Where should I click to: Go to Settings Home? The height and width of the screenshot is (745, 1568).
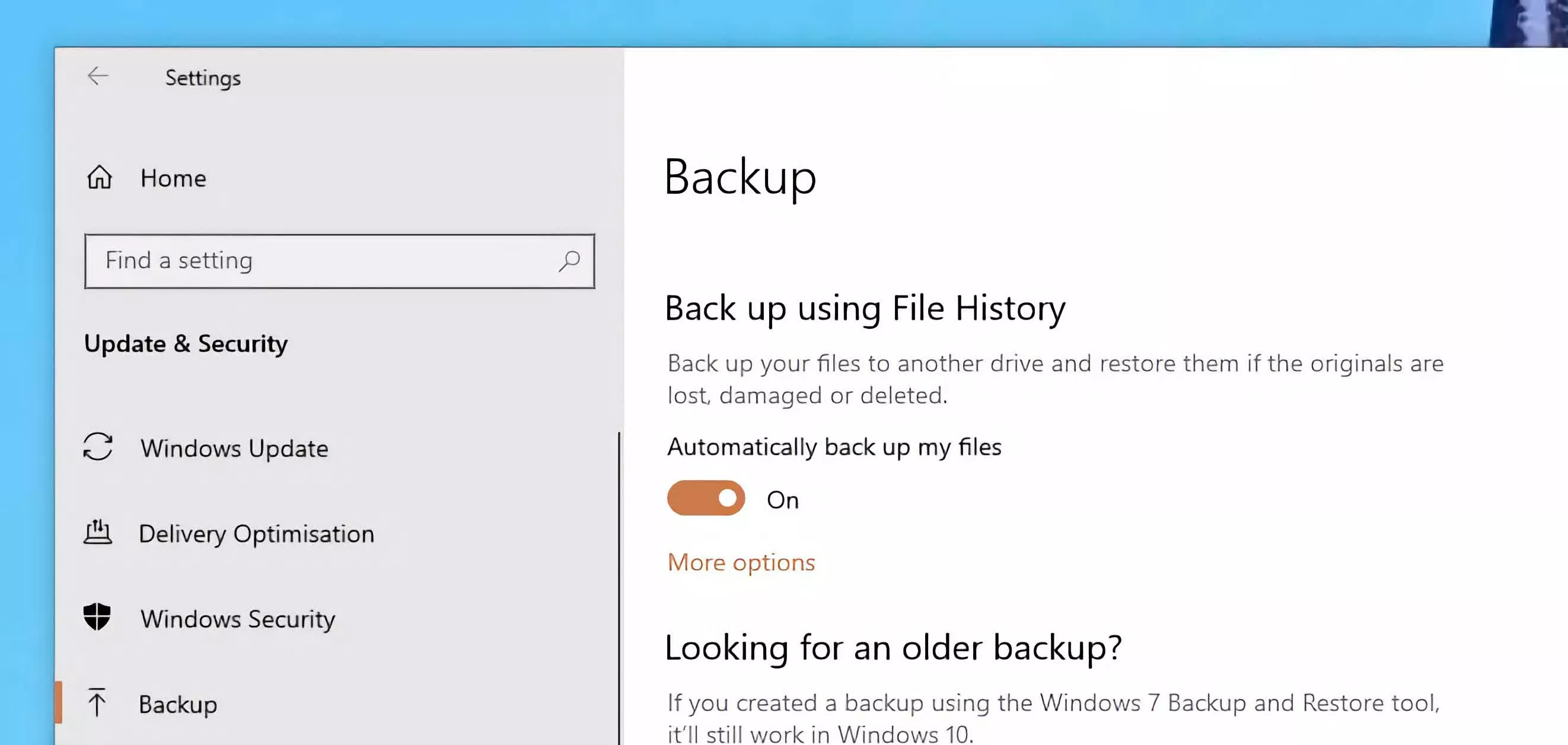click(x=173, y=178)
